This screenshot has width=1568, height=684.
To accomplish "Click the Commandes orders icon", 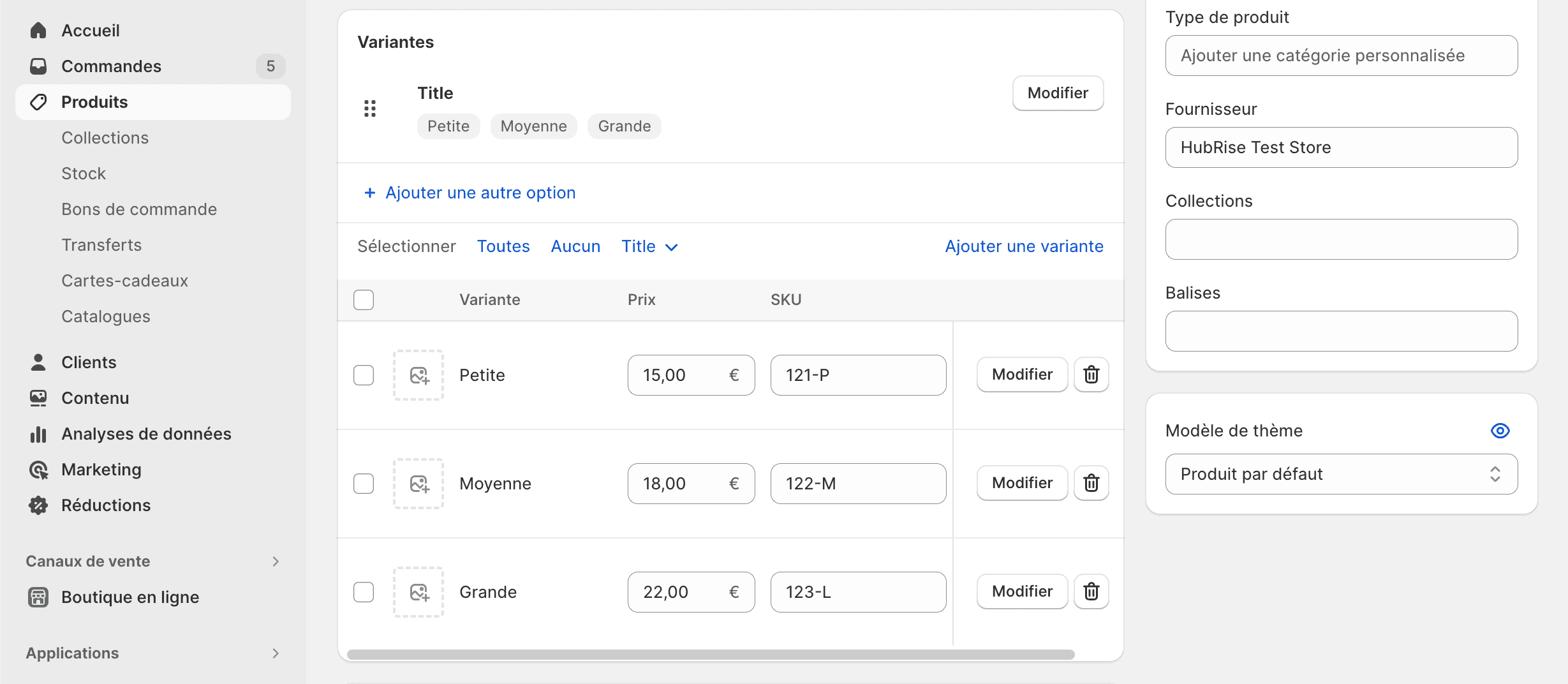I will [38, 66].
